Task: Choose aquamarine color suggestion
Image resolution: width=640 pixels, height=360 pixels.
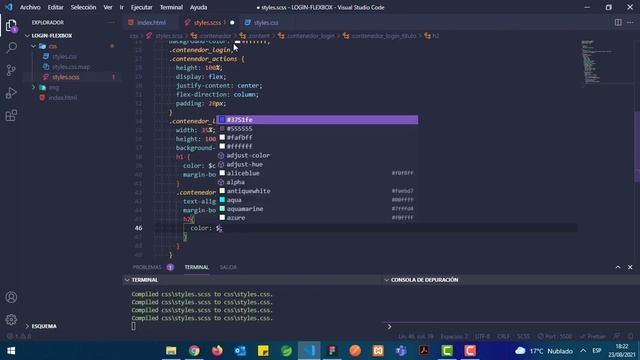Action: click(x=317, y=209)
